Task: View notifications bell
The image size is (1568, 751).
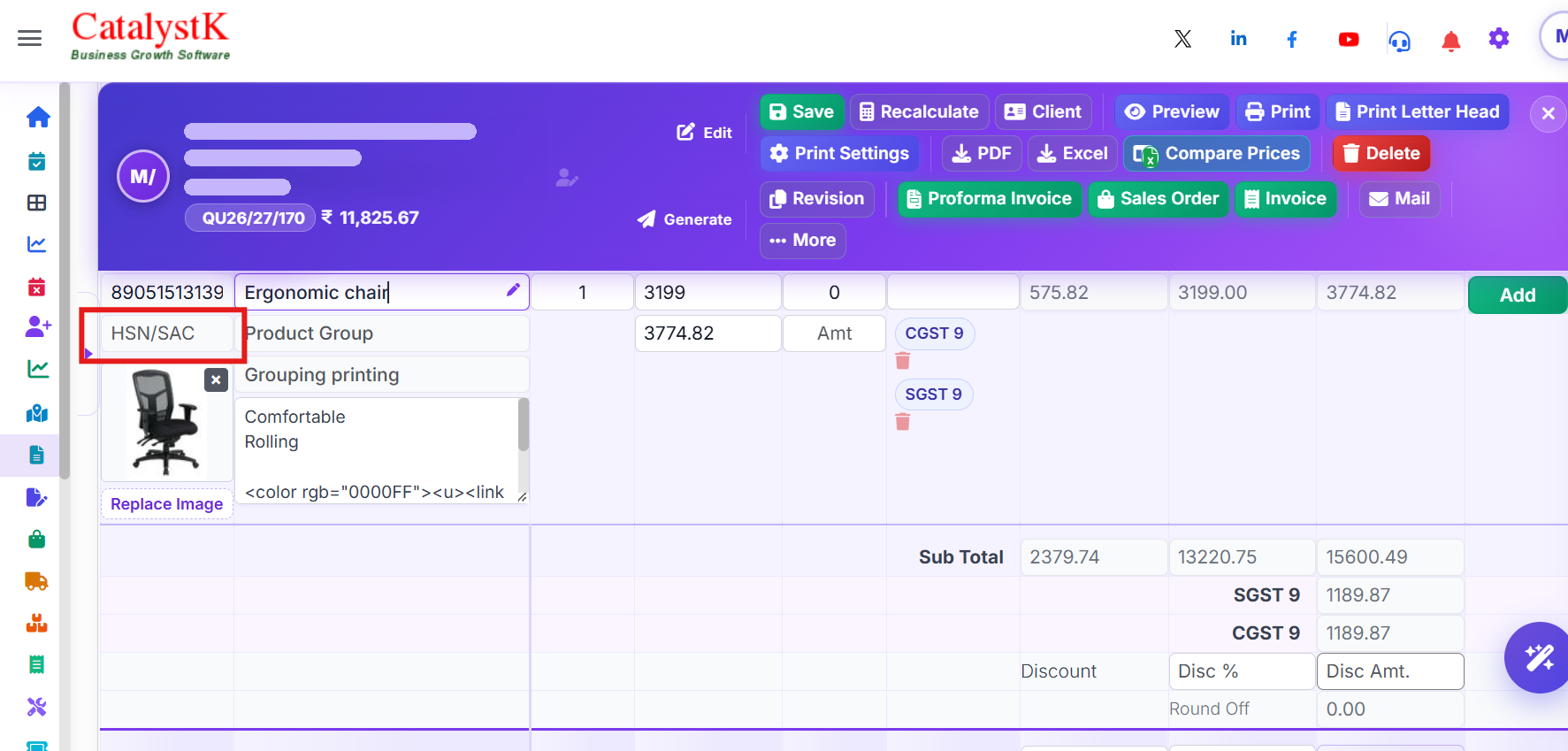Action: (x=1450, y=41)
